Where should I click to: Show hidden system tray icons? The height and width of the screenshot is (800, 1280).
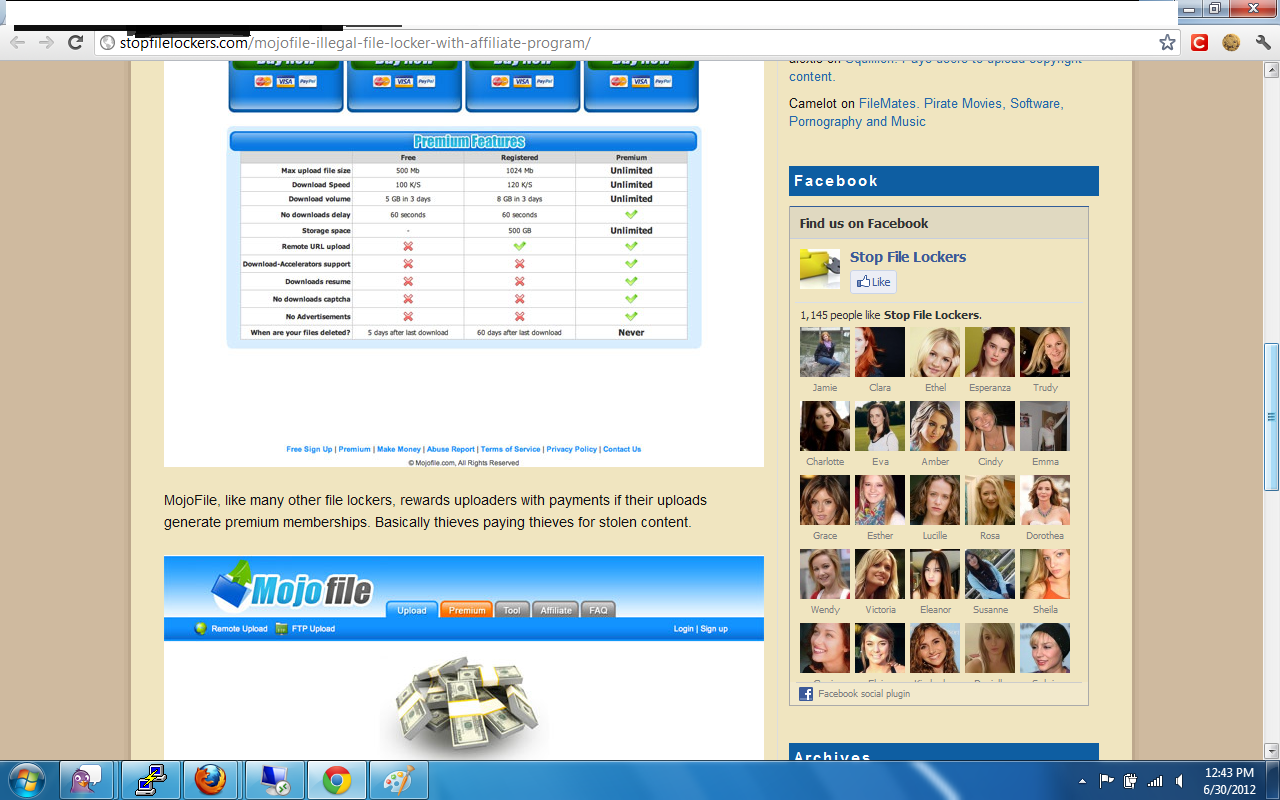pyautogui.click(x=1083, y=780)
